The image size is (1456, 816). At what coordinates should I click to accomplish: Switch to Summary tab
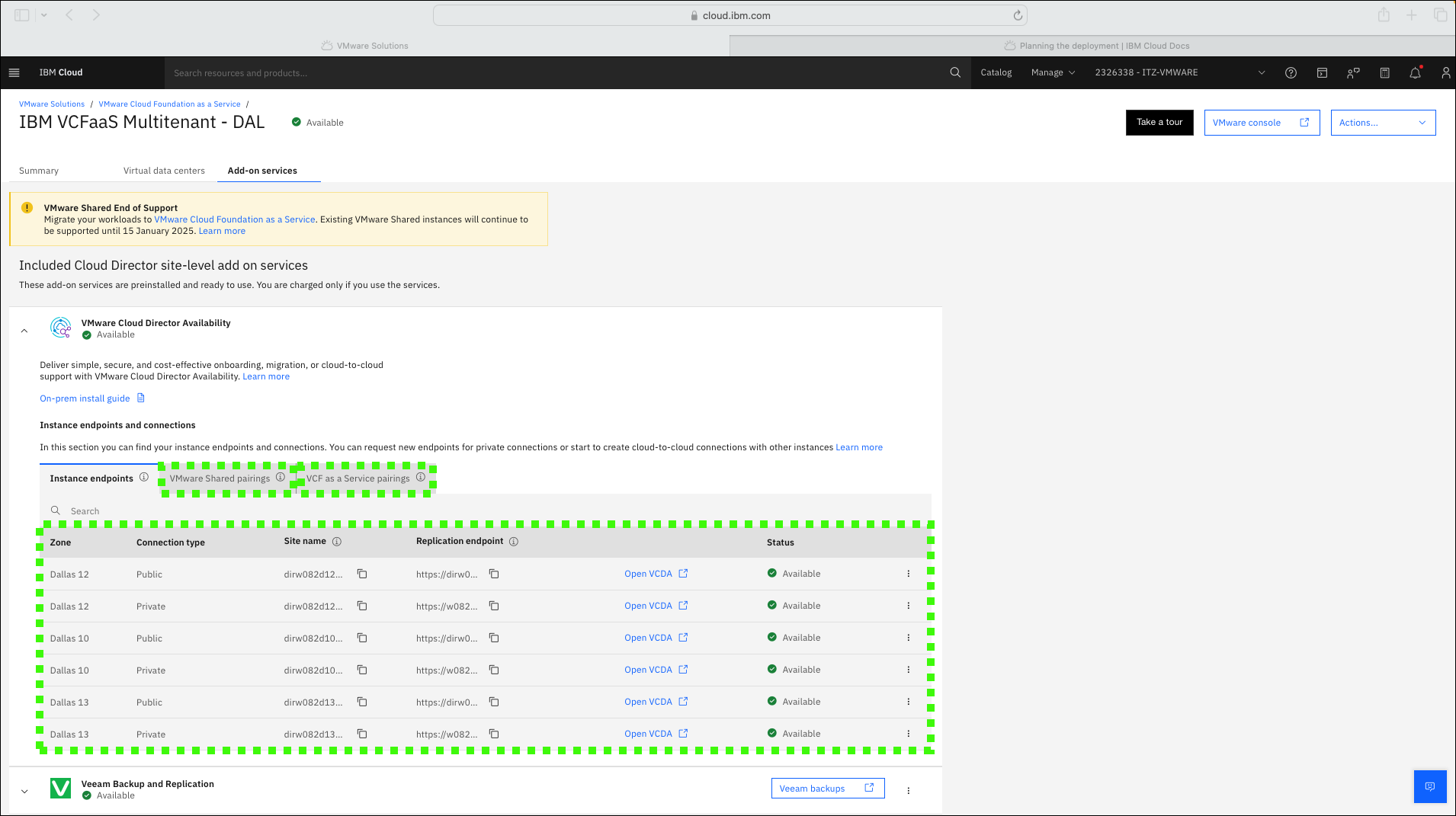coord(39,171)
